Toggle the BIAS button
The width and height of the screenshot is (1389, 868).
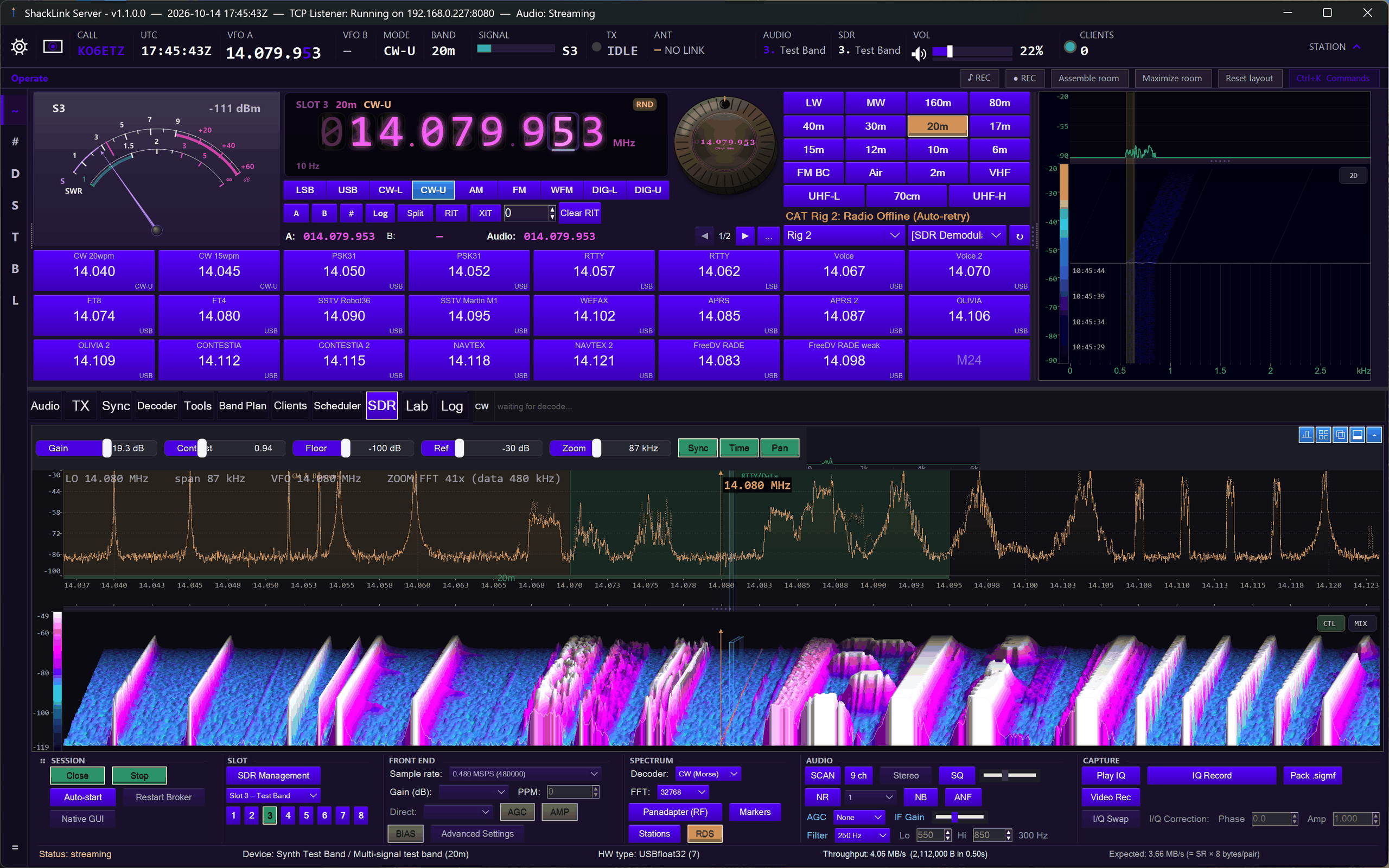pyautogui.click(x=405, y=834)
